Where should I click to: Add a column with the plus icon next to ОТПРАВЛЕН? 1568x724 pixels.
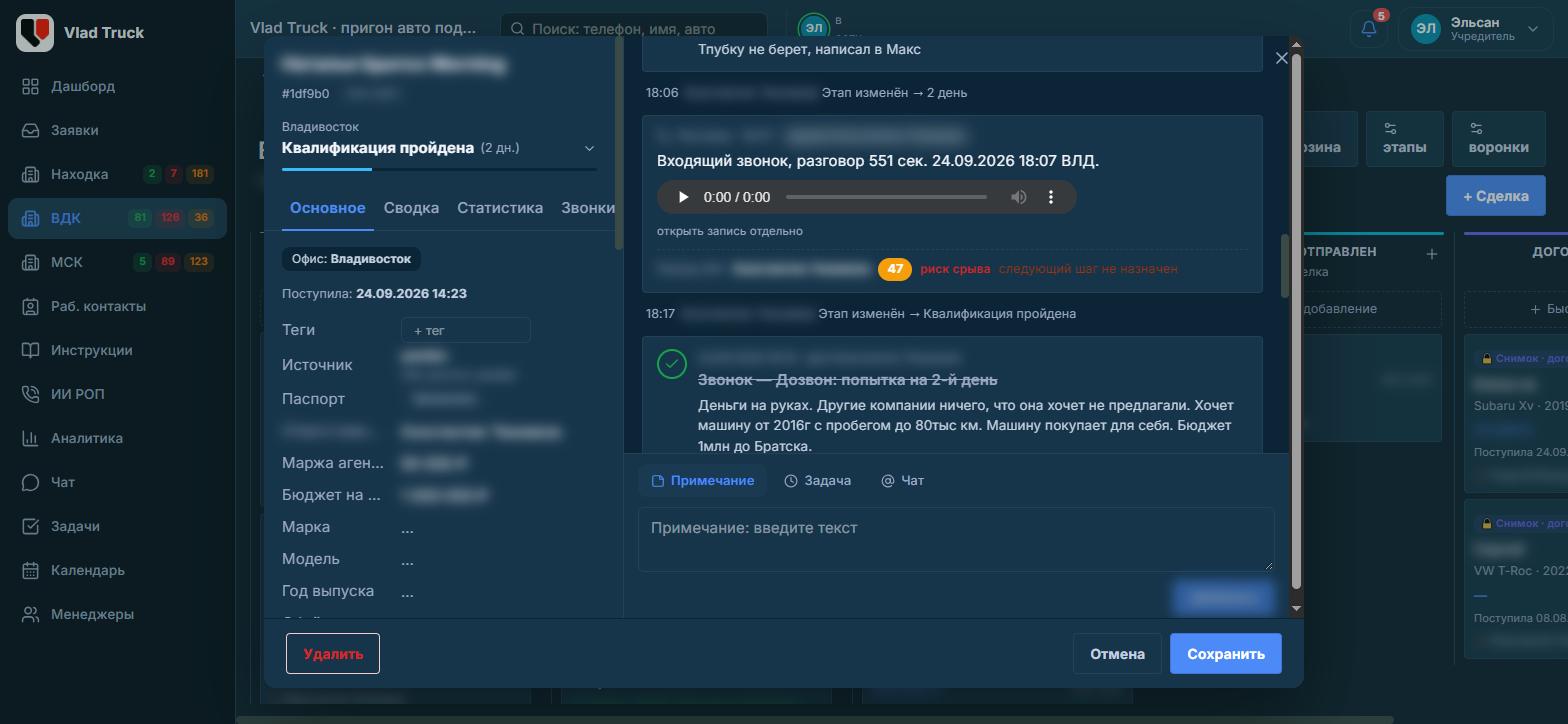(1431, 254)
